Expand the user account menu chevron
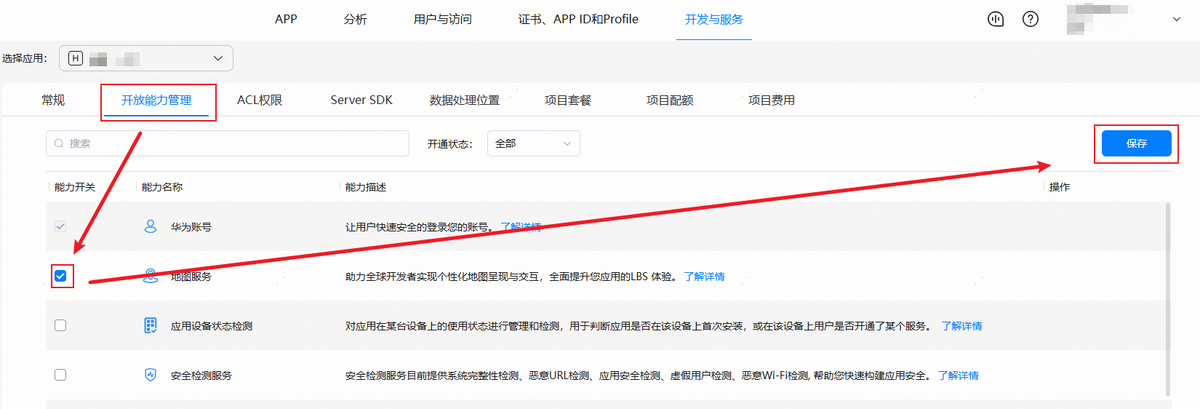 click(1176, 19)
